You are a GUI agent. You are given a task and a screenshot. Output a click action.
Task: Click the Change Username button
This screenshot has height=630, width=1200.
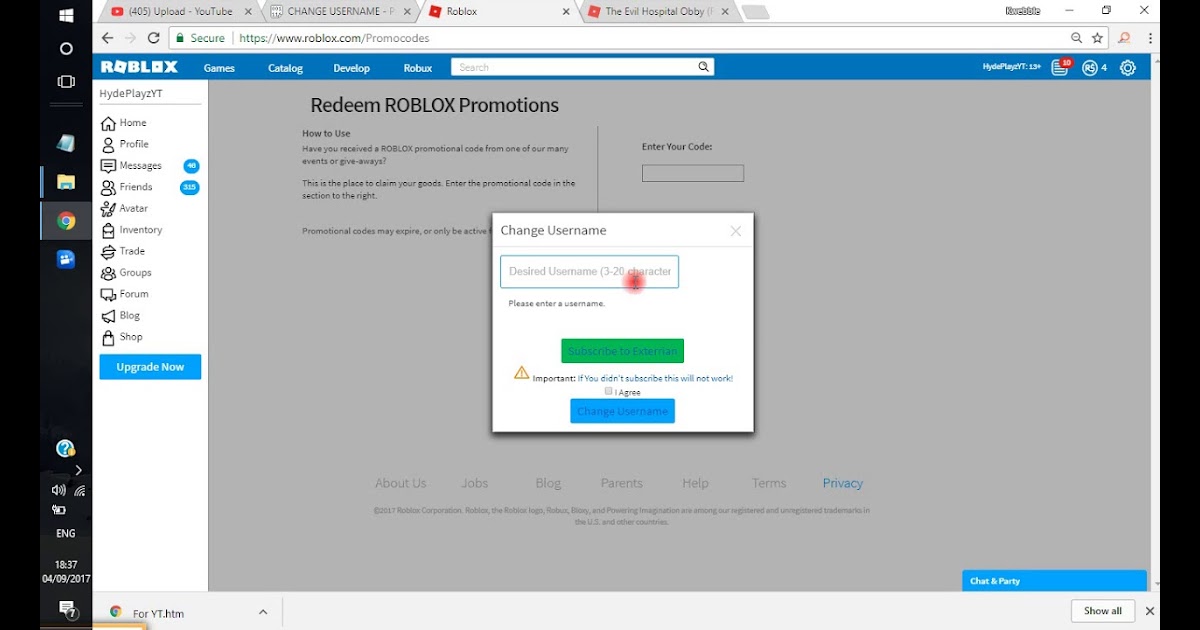(622, 411)
